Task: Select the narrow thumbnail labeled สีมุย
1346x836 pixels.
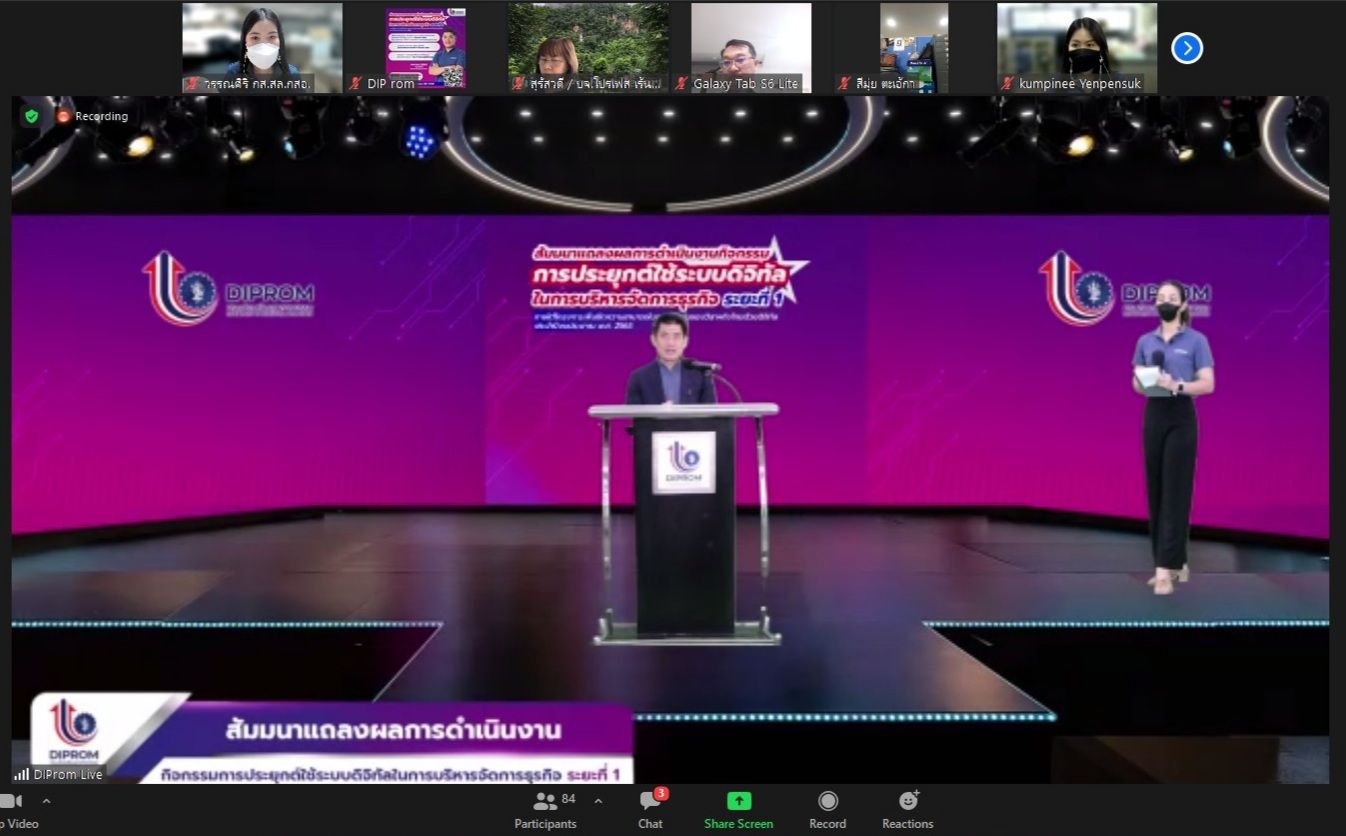Action: (x=914, y=48)
